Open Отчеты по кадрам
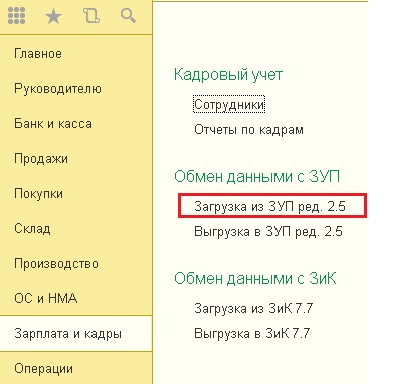The width and height of the screenshot is (394, 384). point(249,130)
